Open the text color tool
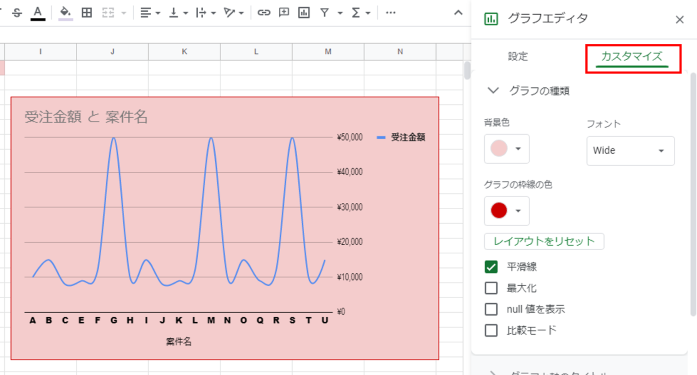This screenshot has width=697, height=375. 38,13
